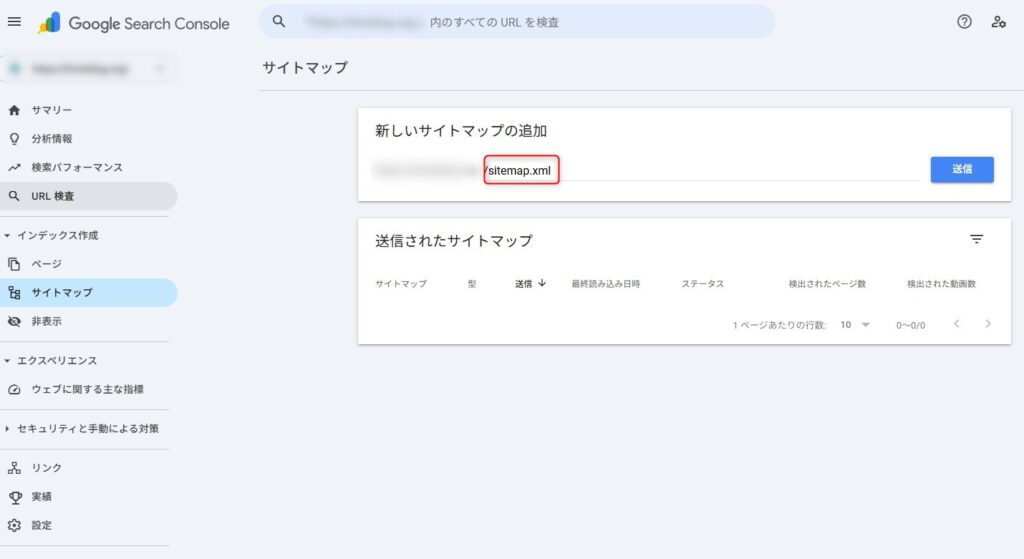This screenshot has height=559, width=1024.
Task: Open the property selector dropdown
Action: pos(88,69)
